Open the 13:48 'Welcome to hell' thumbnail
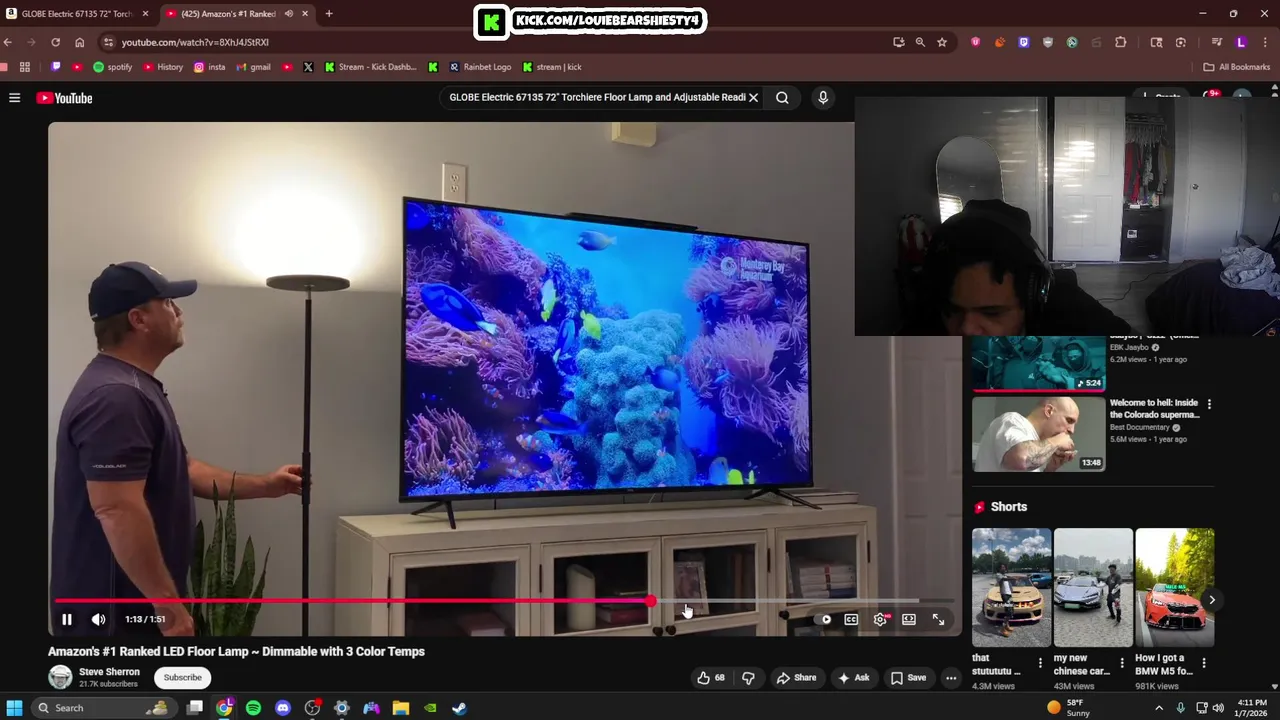Viewport: 1280px width, 720px height. (1037, 434)
